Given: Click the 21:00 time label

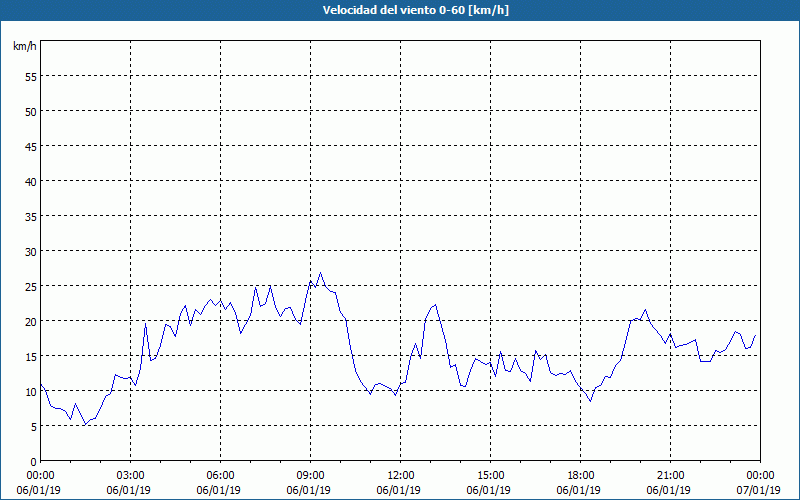Looking at the screenshot, I should click(x=670, y=476).
